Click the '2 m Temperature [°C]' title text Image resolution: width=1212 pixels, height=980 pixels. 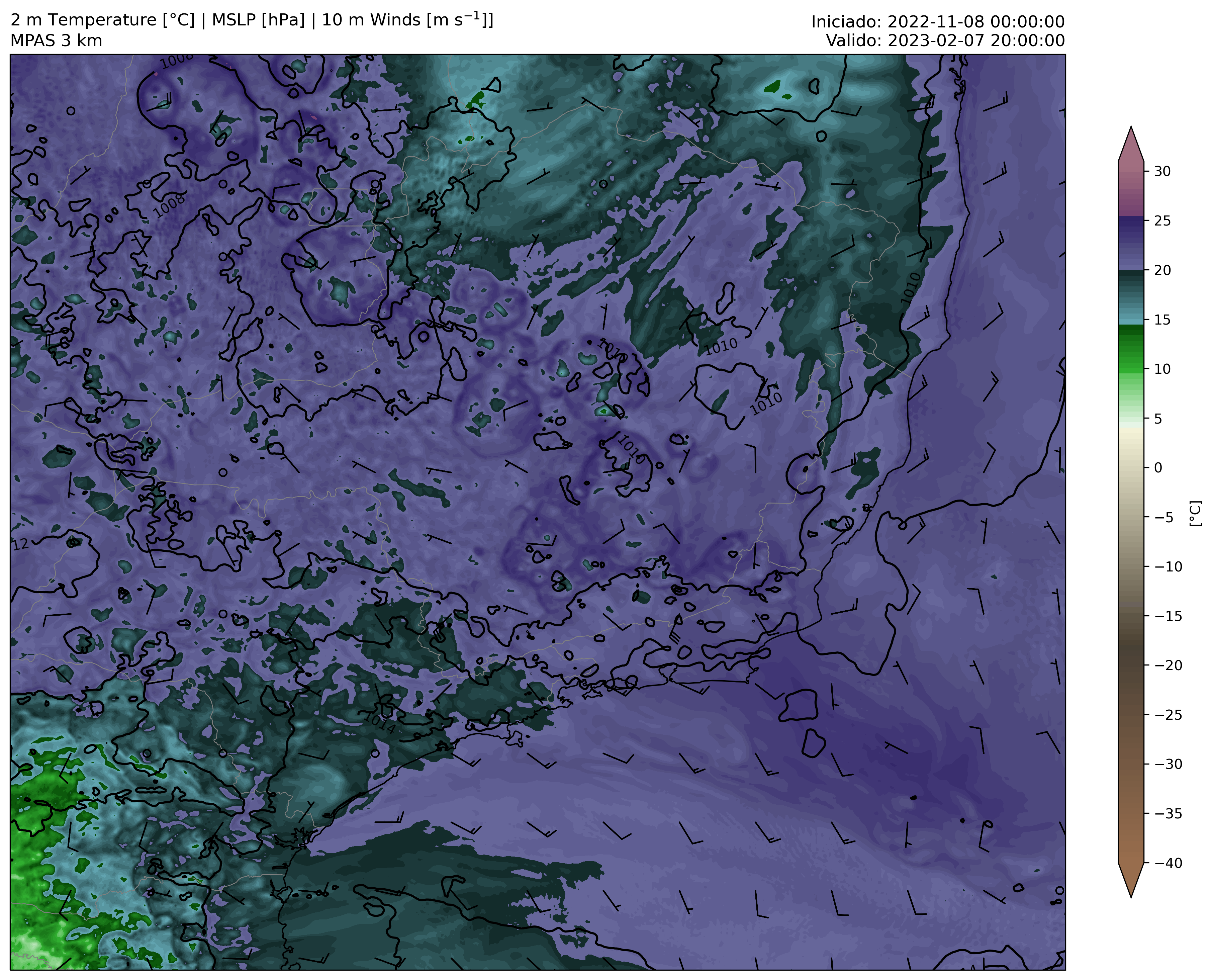pos(102,20)
